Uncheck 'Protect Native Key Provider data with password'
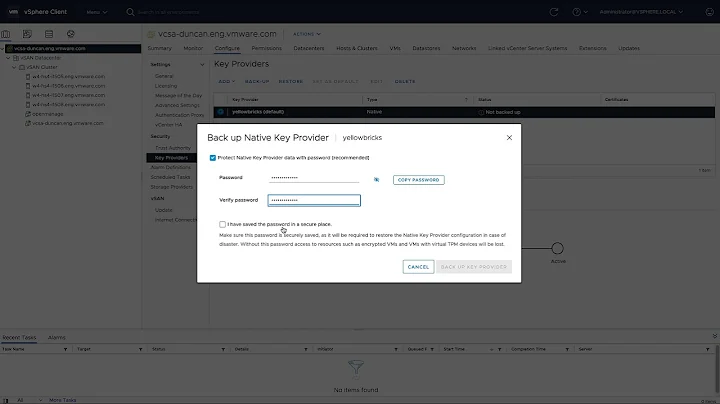This screenshot has width=720, height=404. click(x=213, y=158)
